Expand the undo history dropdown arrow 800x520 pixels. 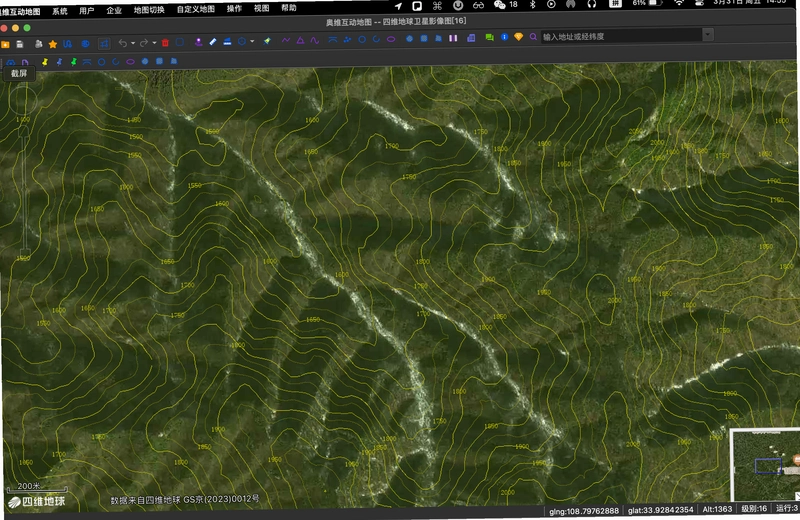[133, 43]
